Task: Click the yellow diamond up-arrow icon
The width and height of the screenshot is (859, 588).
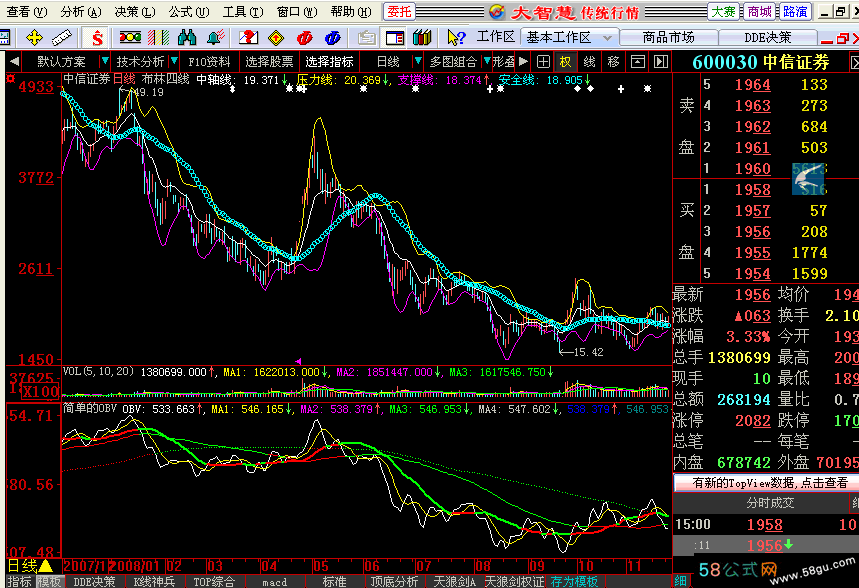Action: click(x=276, y=37)
